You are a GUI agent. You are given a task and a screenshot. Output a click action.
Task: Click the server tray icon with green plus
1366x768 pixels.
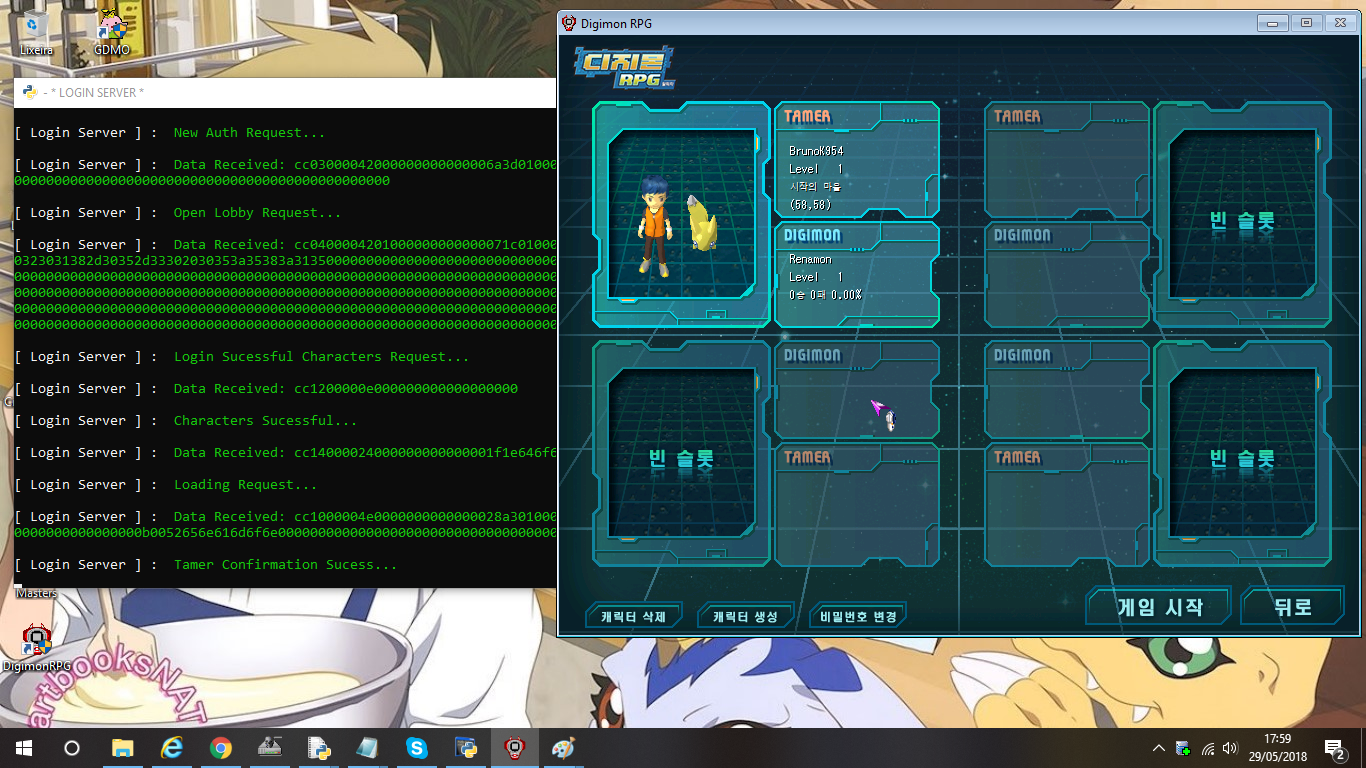[1183, 748]
